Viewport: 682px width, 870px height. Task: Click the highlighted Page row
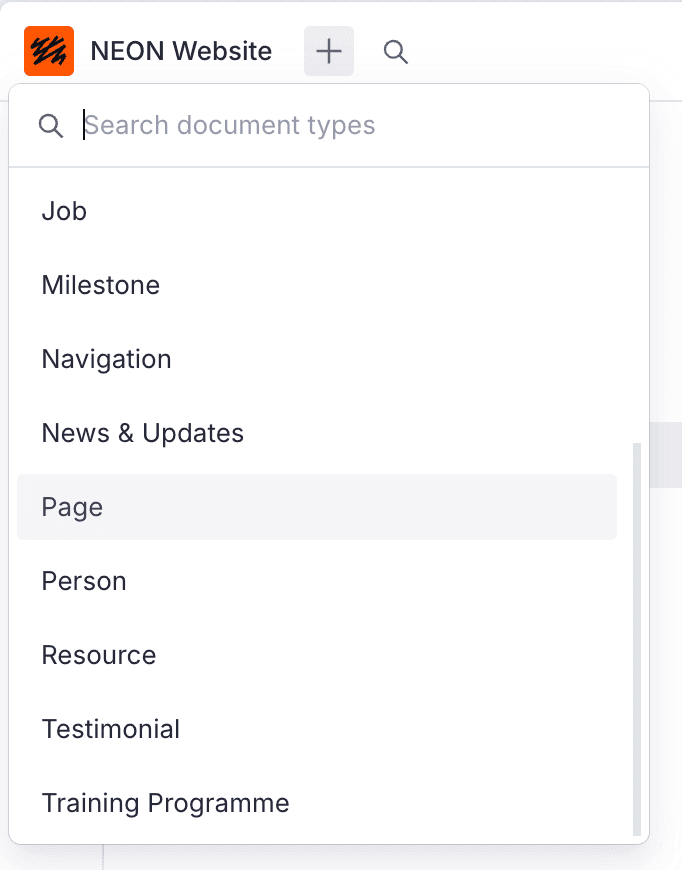tap(317, 507)
